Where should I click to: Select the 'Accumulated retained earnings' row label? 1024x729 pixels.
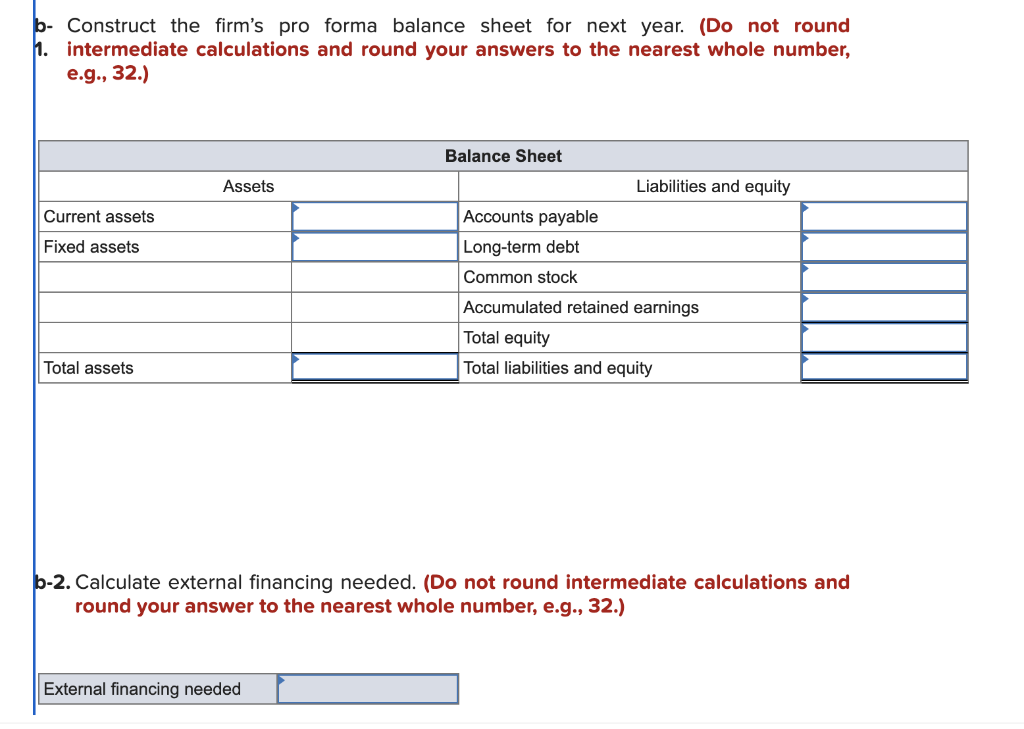[581, 308]
